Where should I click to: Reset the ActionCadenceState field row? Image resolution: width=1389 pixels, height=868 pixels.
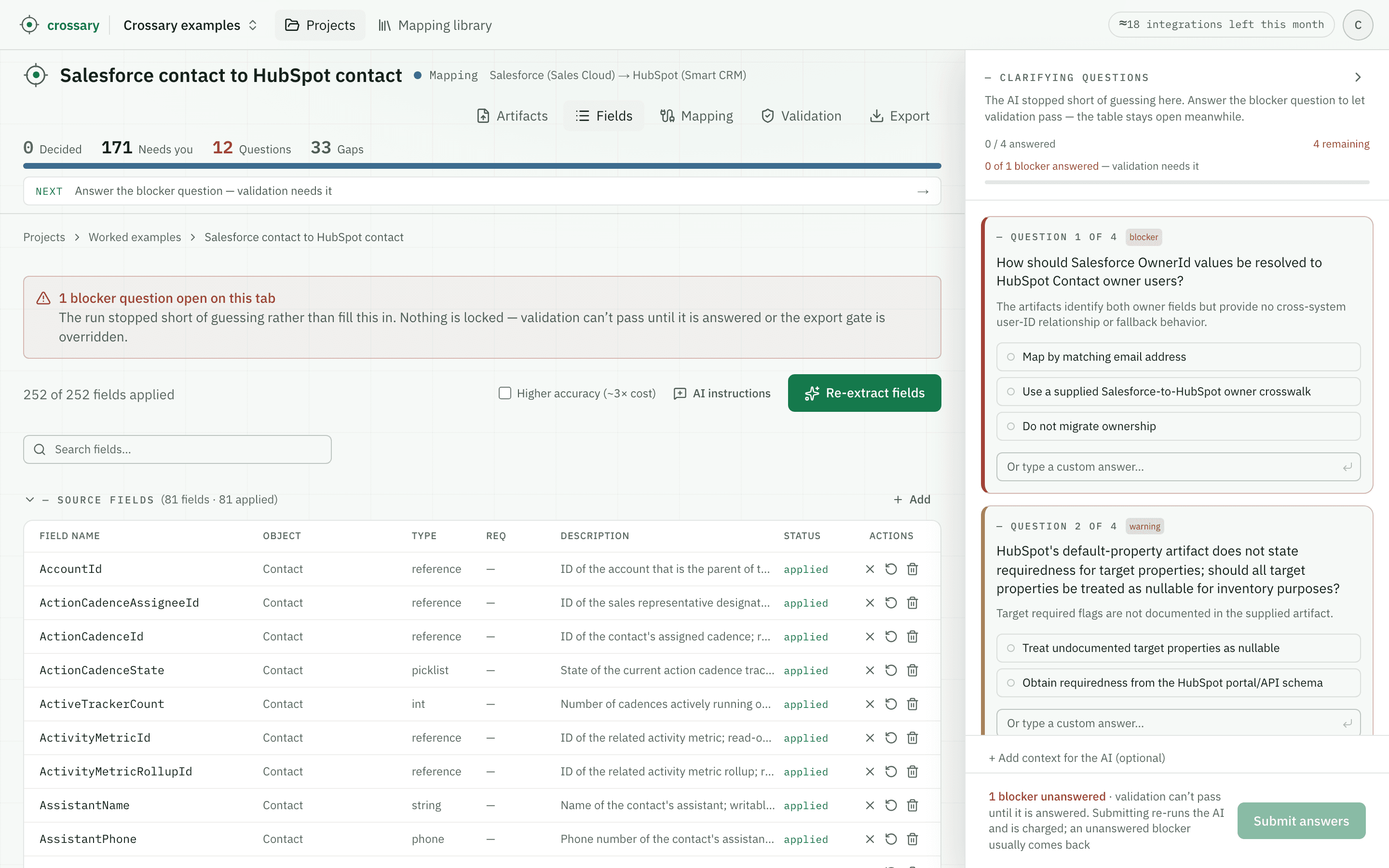[x=891, y=670]
